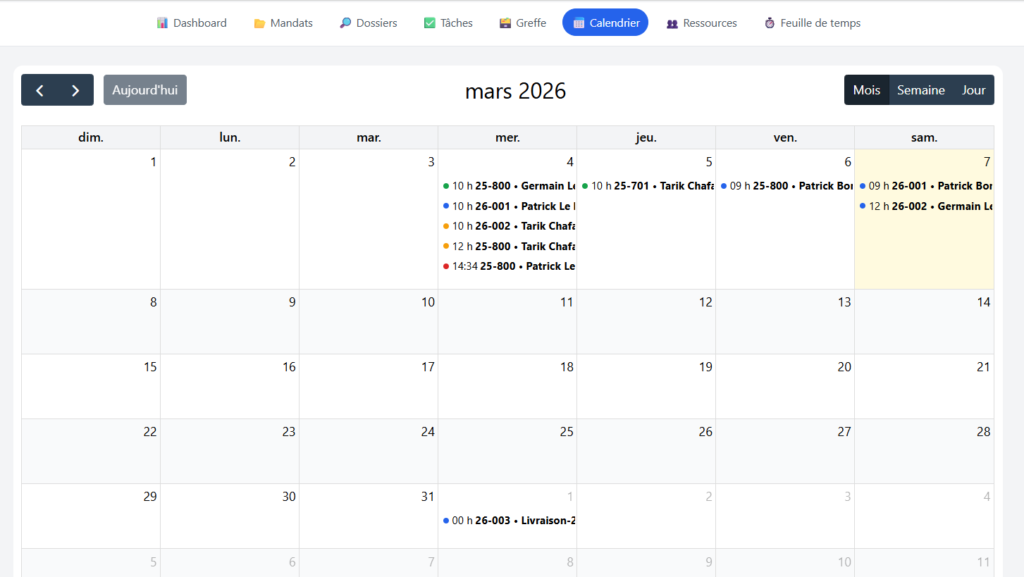
Task: Switch to Mois view
Action: coord(866,90)
